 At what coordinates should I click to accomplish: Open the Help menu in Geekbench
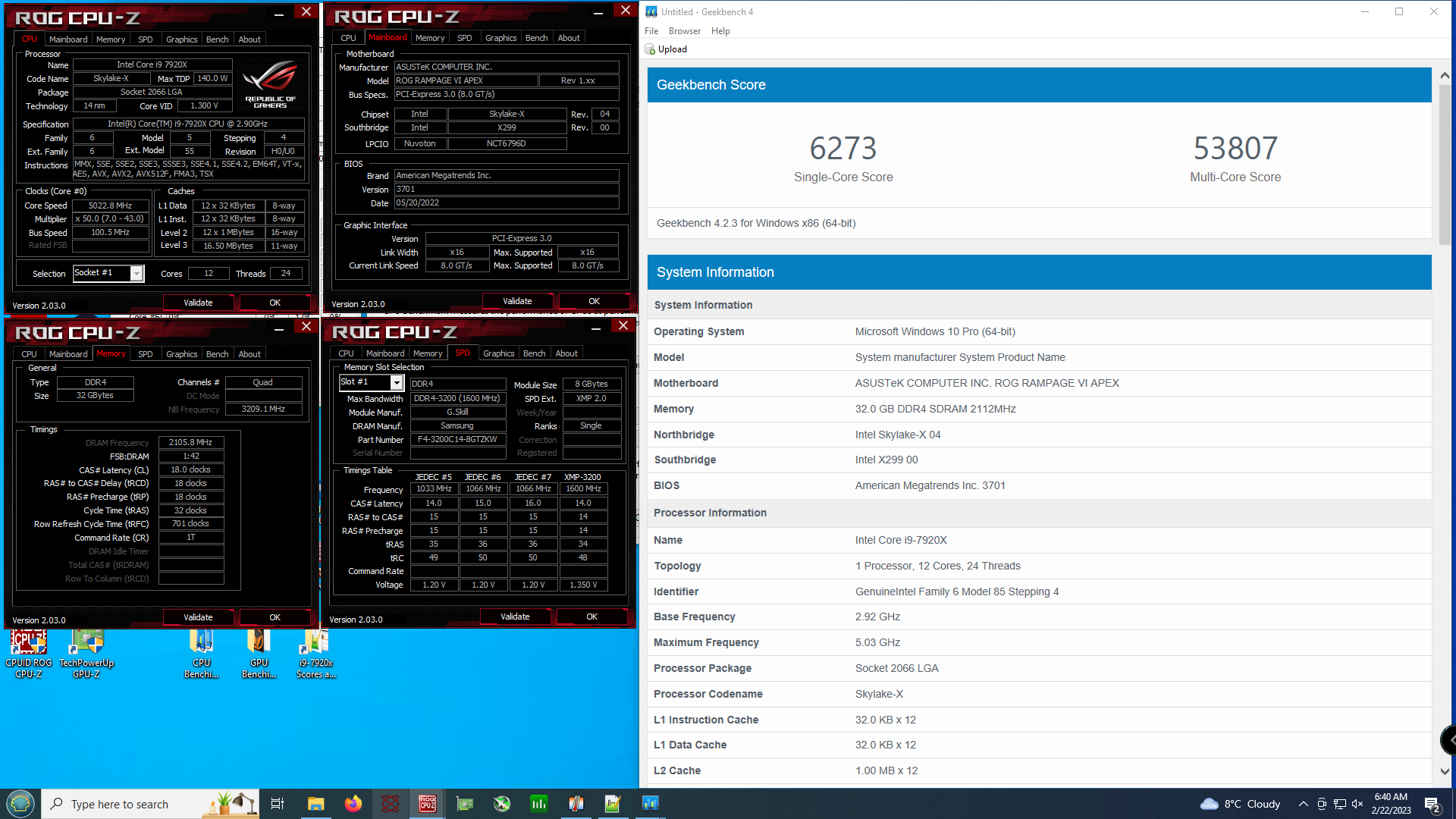720,31
